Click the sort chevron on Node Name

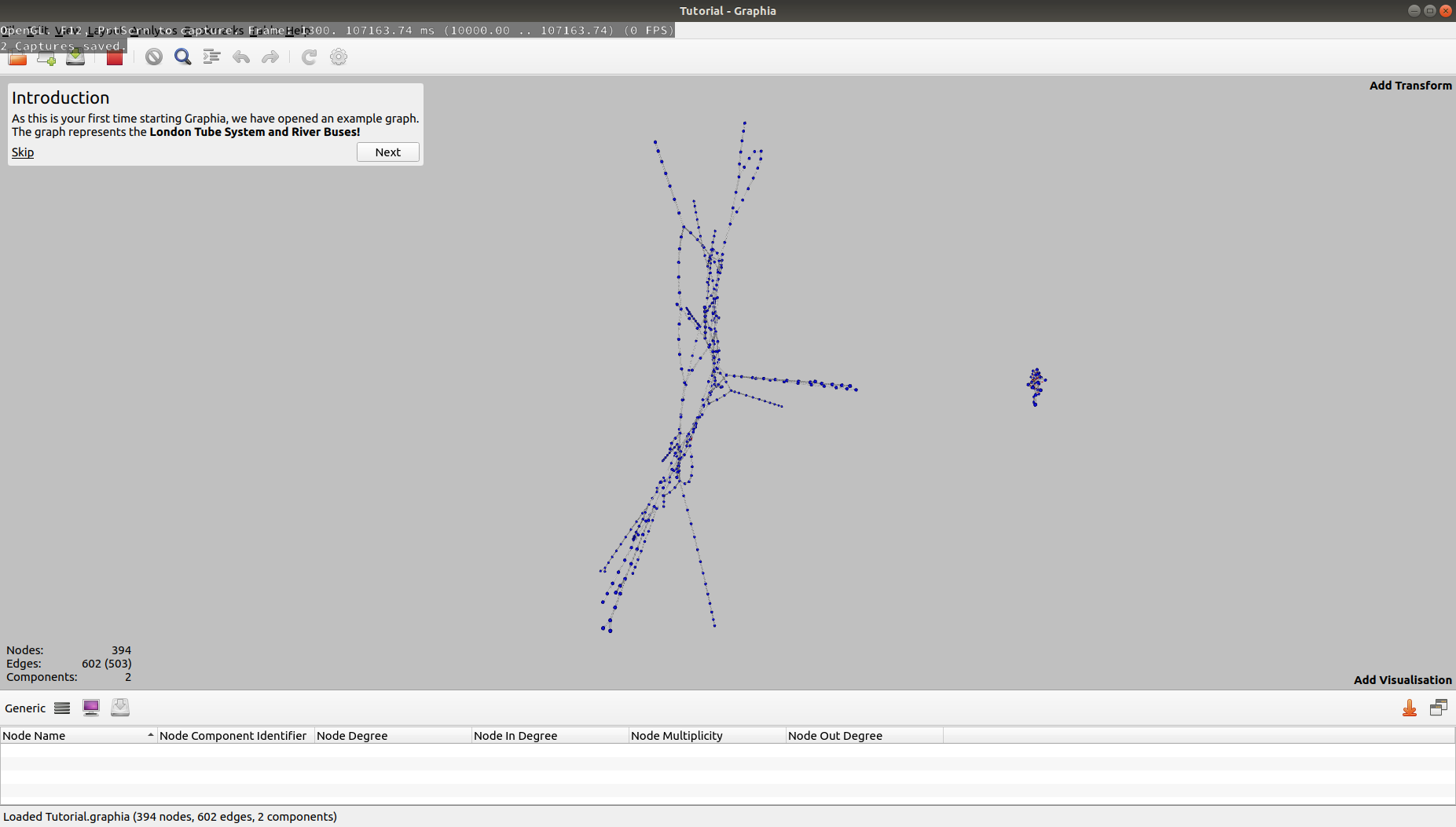152,735
